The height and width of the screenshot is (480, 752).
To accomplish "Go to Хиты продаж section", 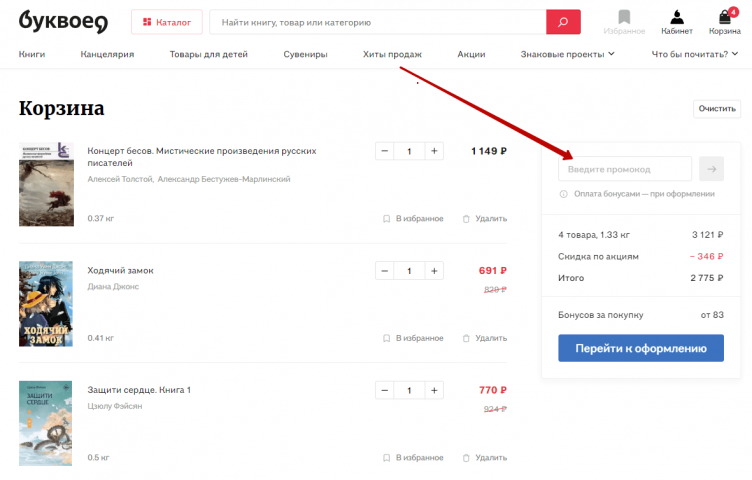I will click(392, 54).
